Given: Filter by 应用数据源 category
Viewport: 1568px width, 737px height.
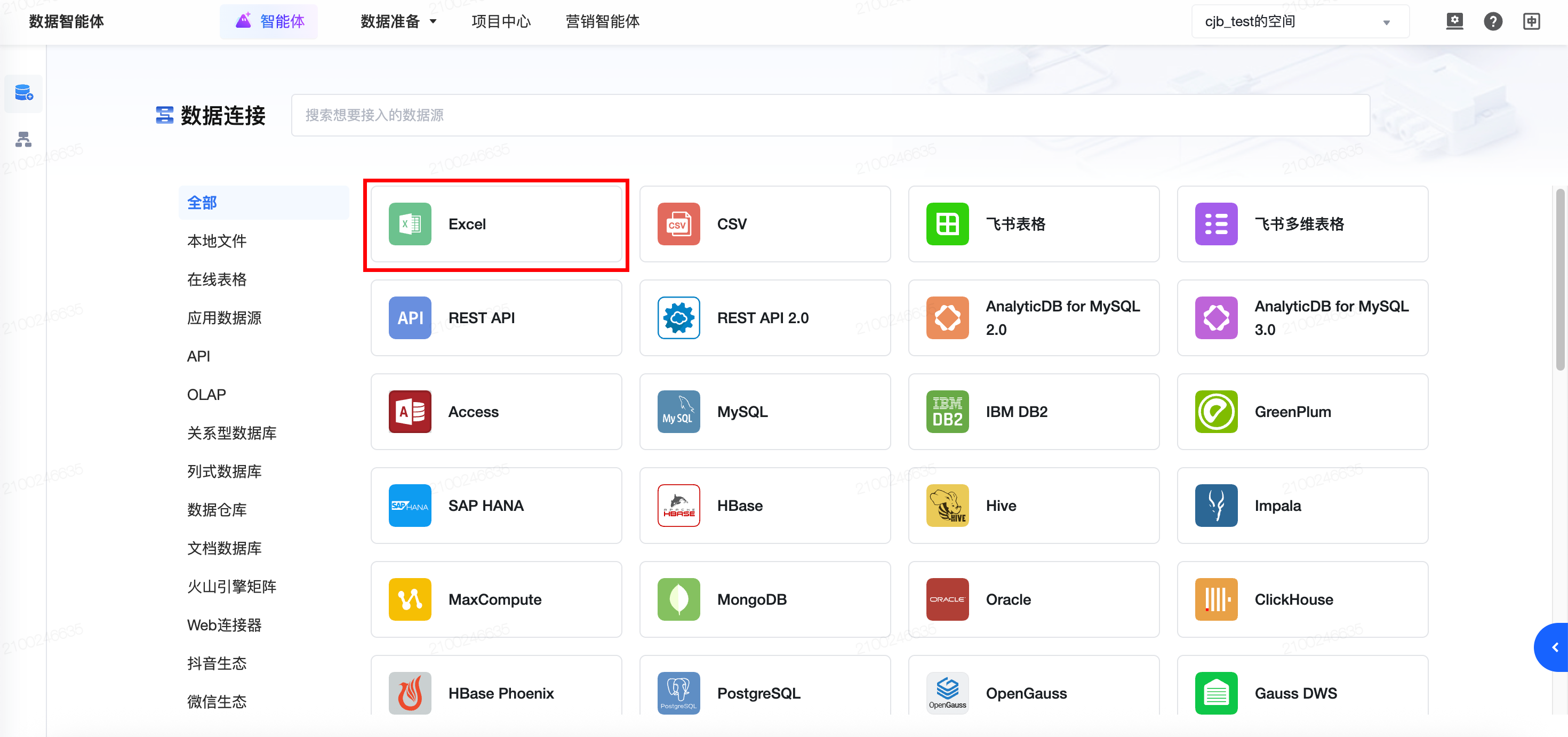Looking at the screenshot, I should [224, 318].
